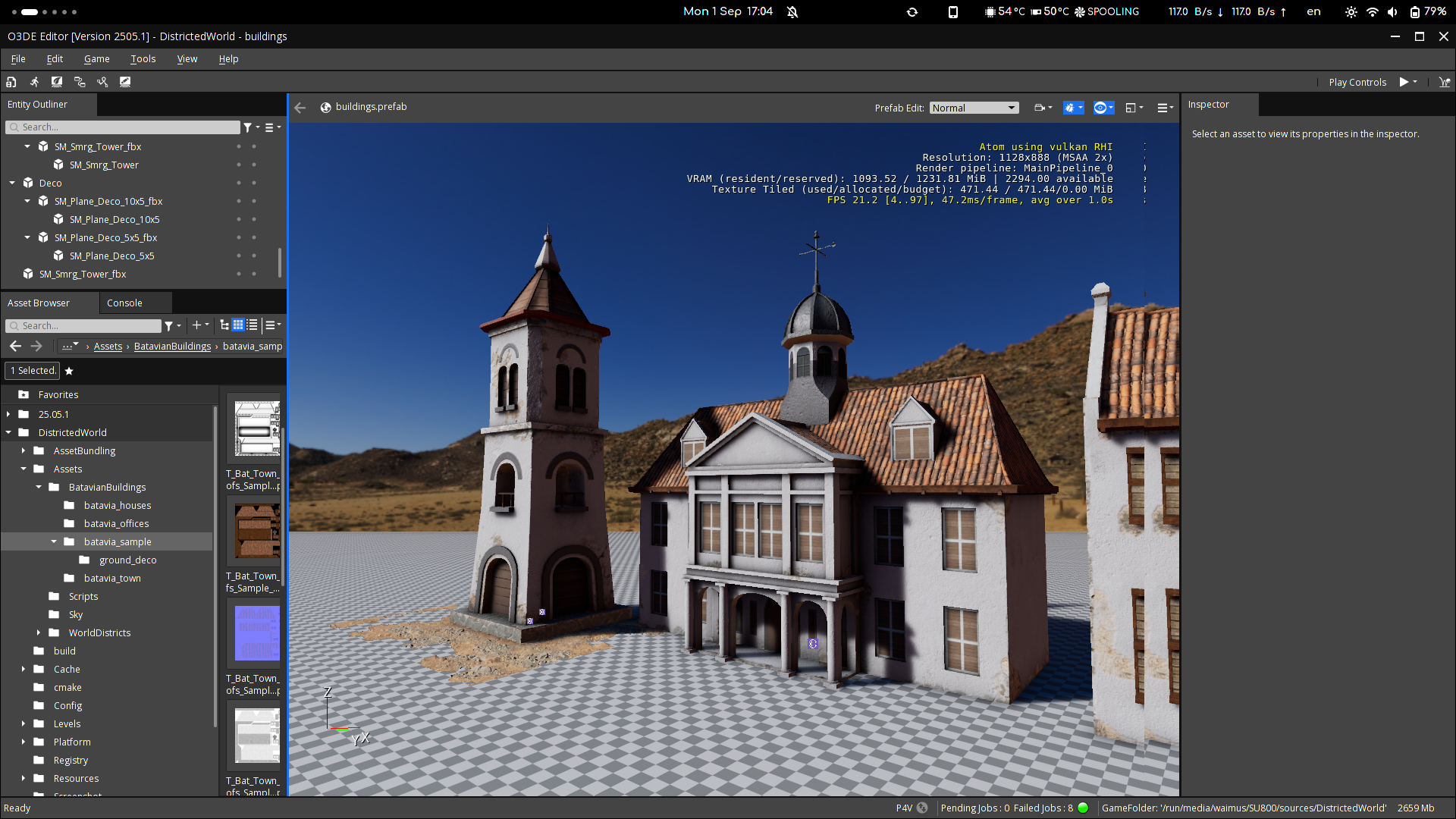Click the favorites star icon
The width and height of the screenshot is (1456, 819).
(x=69, y=371)
